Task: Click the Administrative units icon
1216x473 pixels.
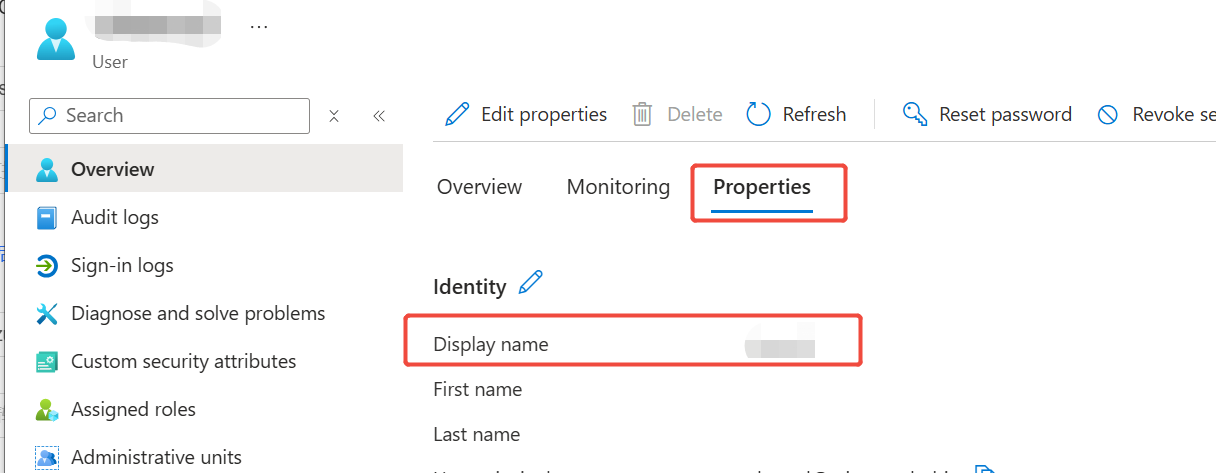Action: pos(47,458)
